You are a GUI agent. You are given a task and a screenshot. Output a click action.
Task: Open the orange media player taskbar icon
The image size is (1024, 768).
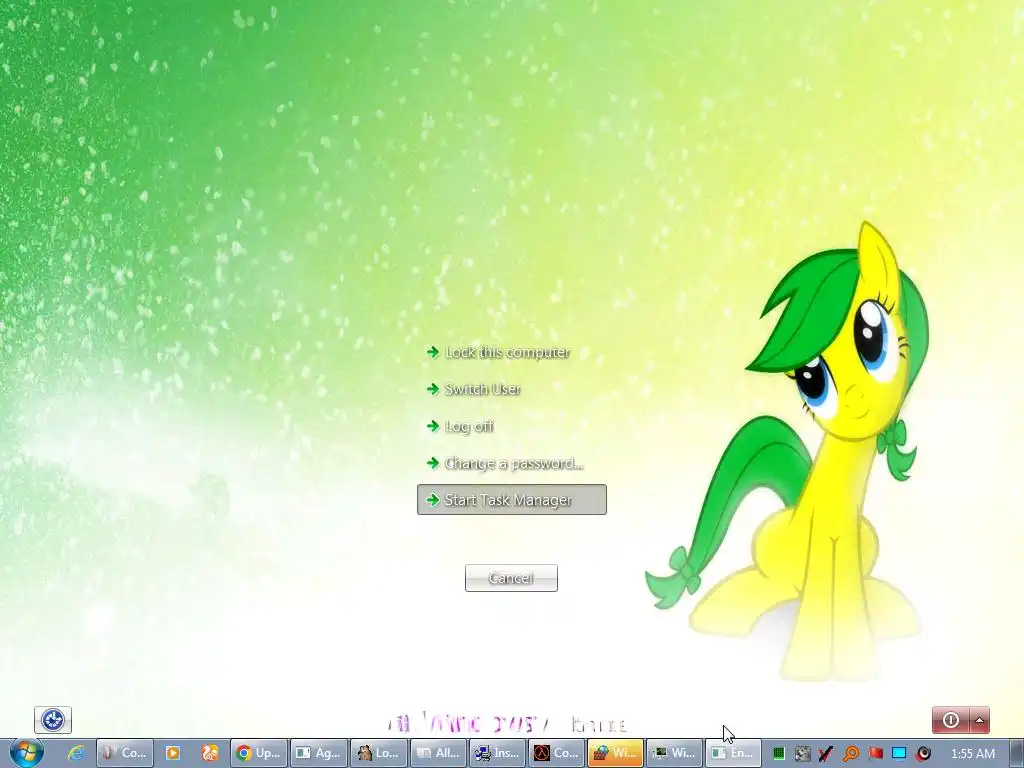point(173,753)
